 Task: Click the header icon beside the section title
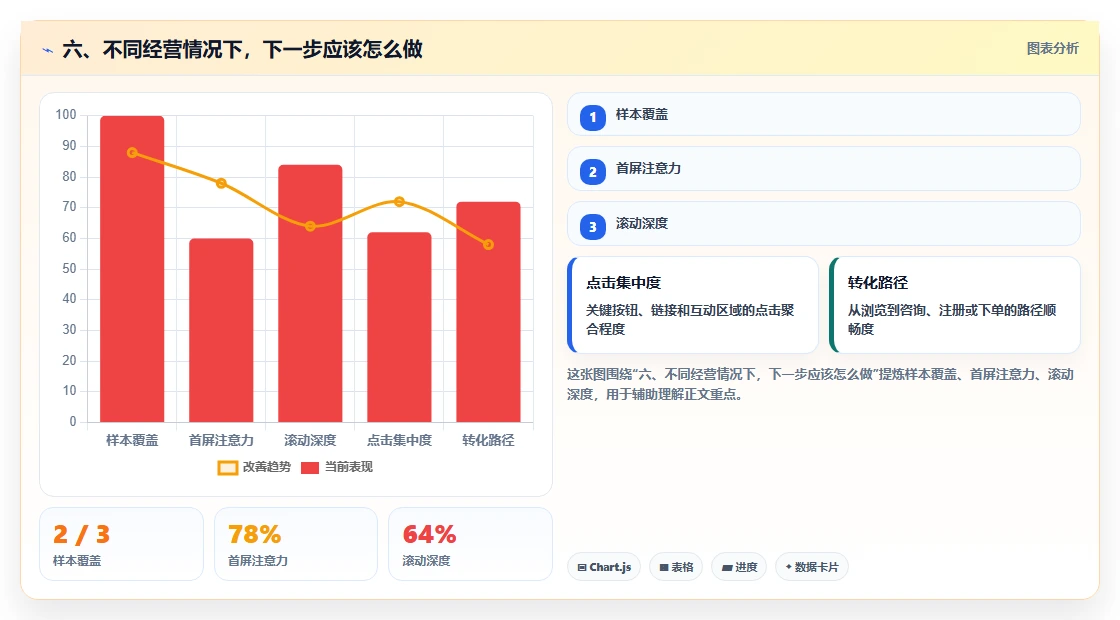coord(48,50)
